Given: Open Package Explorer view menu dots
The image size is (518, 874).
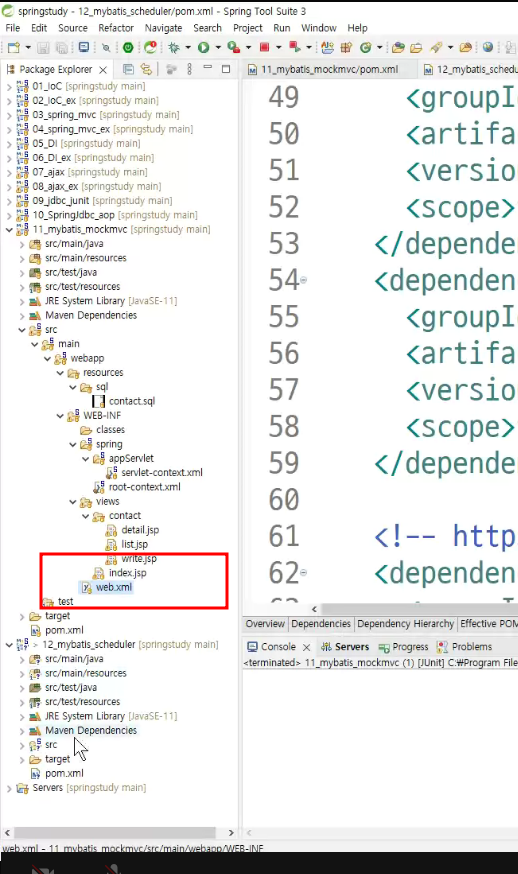Looking at the screenshot, I should (x=190, y=69).
